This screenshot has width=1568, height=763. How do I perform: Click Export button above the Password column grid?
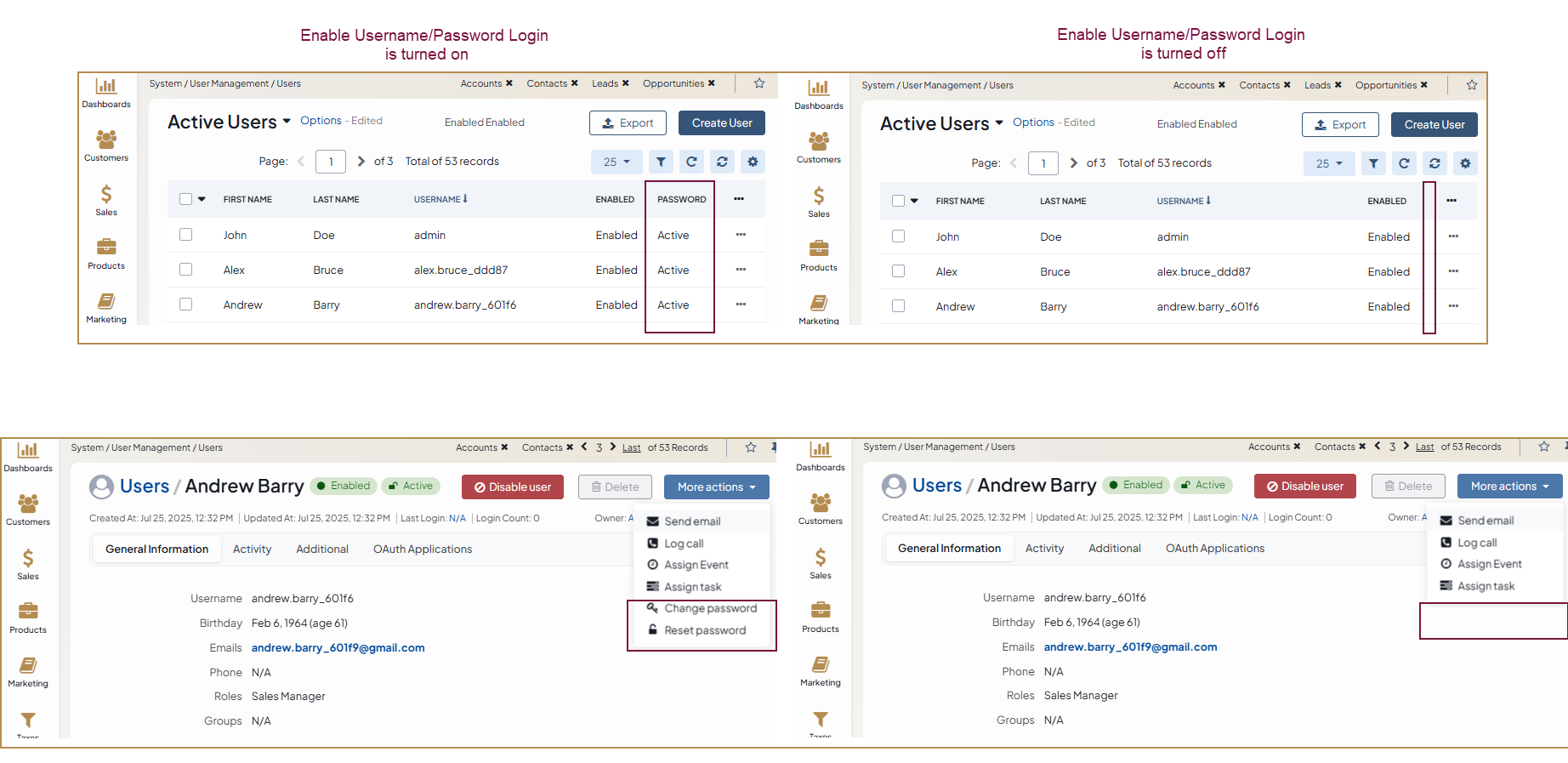point(628,123)
